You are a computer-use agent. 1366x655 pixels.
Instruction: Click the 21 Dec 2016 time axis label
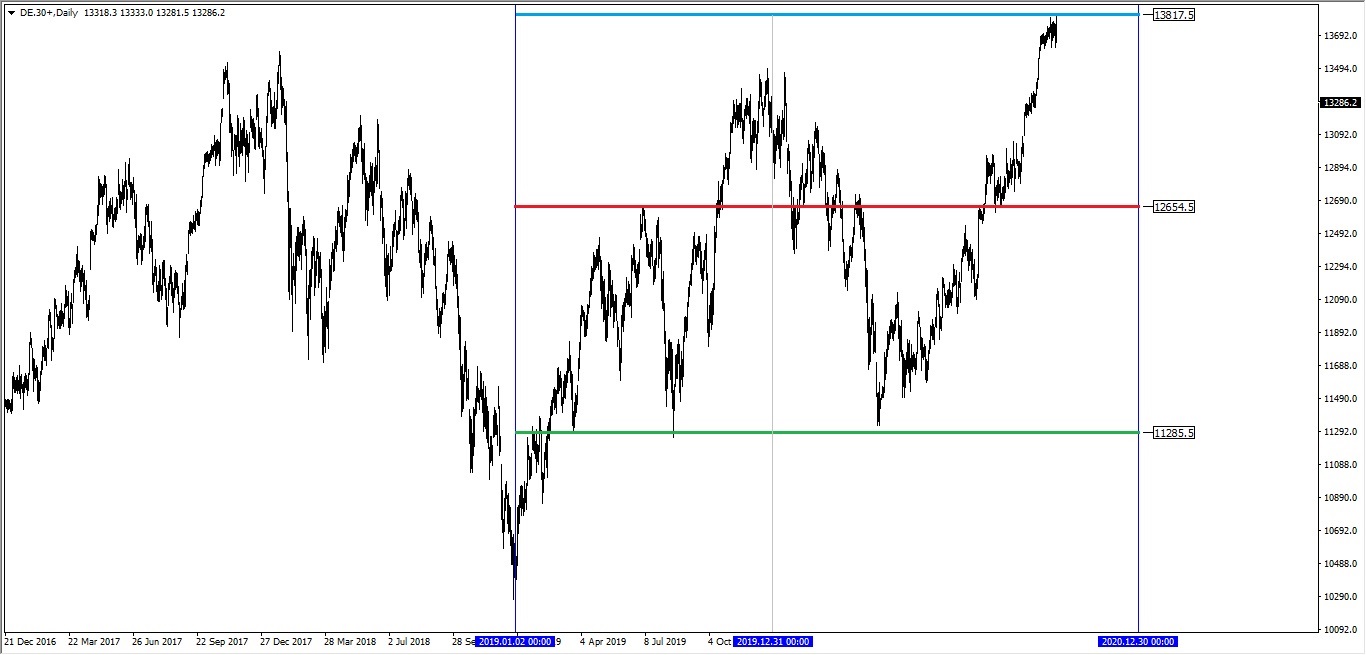[32, 642]
